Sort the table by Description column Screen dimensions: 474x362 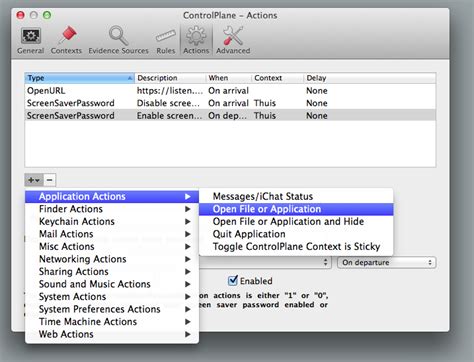tap(170, 78)
